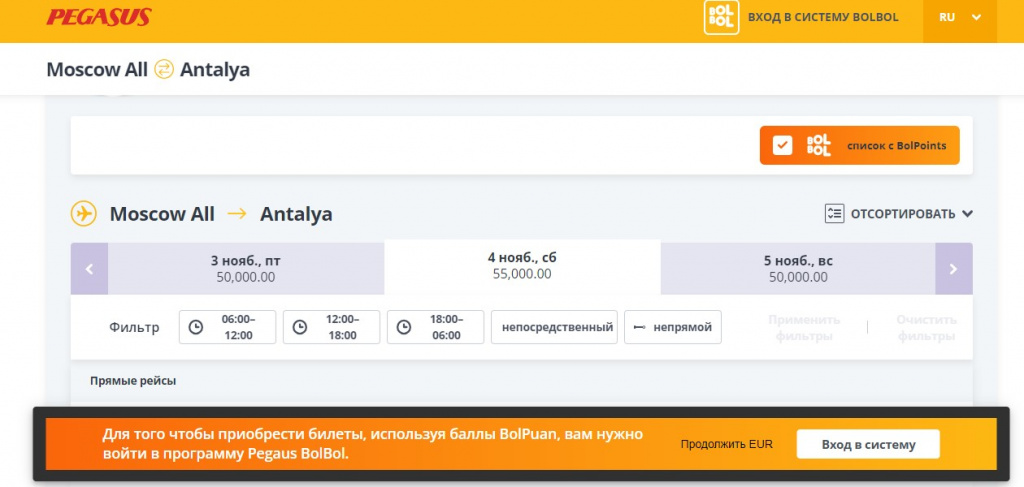Viewport: 1024px width, 487px height.
Task: Select the 4 нояб., сб date tab
Action: [522, 266]
